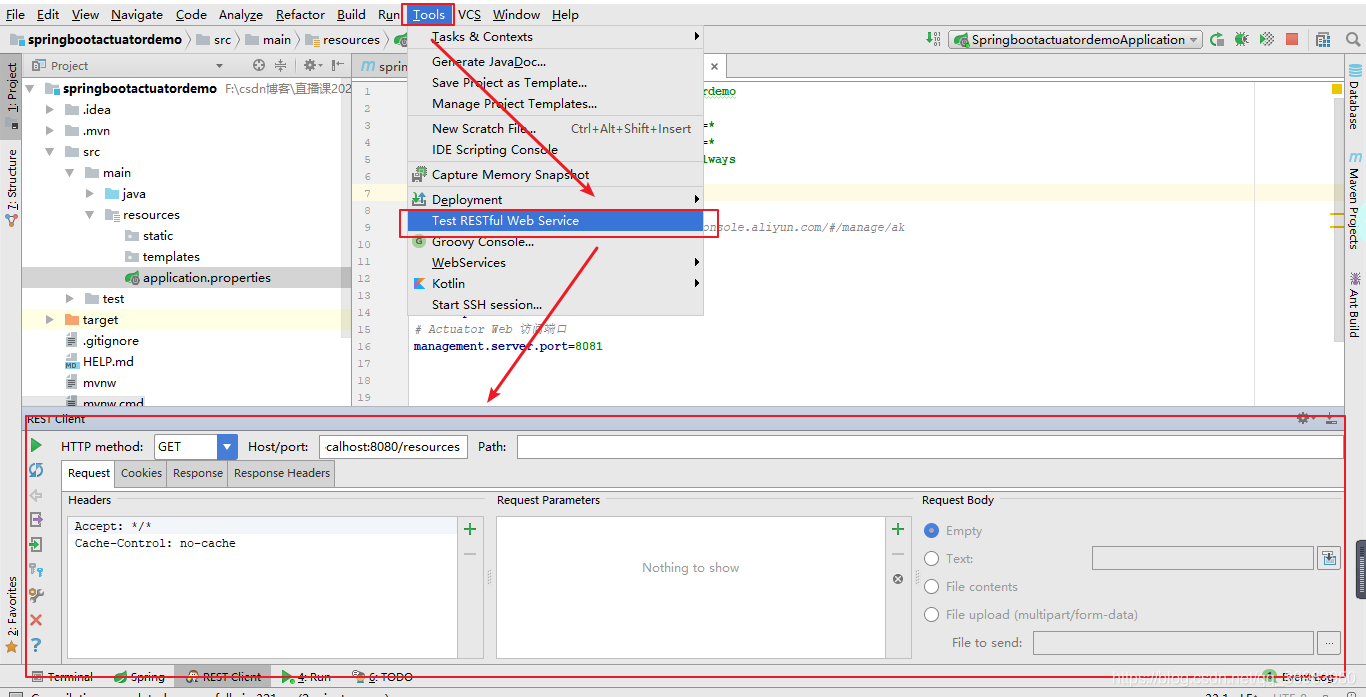Click browse button for File to send
Screen dimensions: 1366x697
click(1329, 642)
